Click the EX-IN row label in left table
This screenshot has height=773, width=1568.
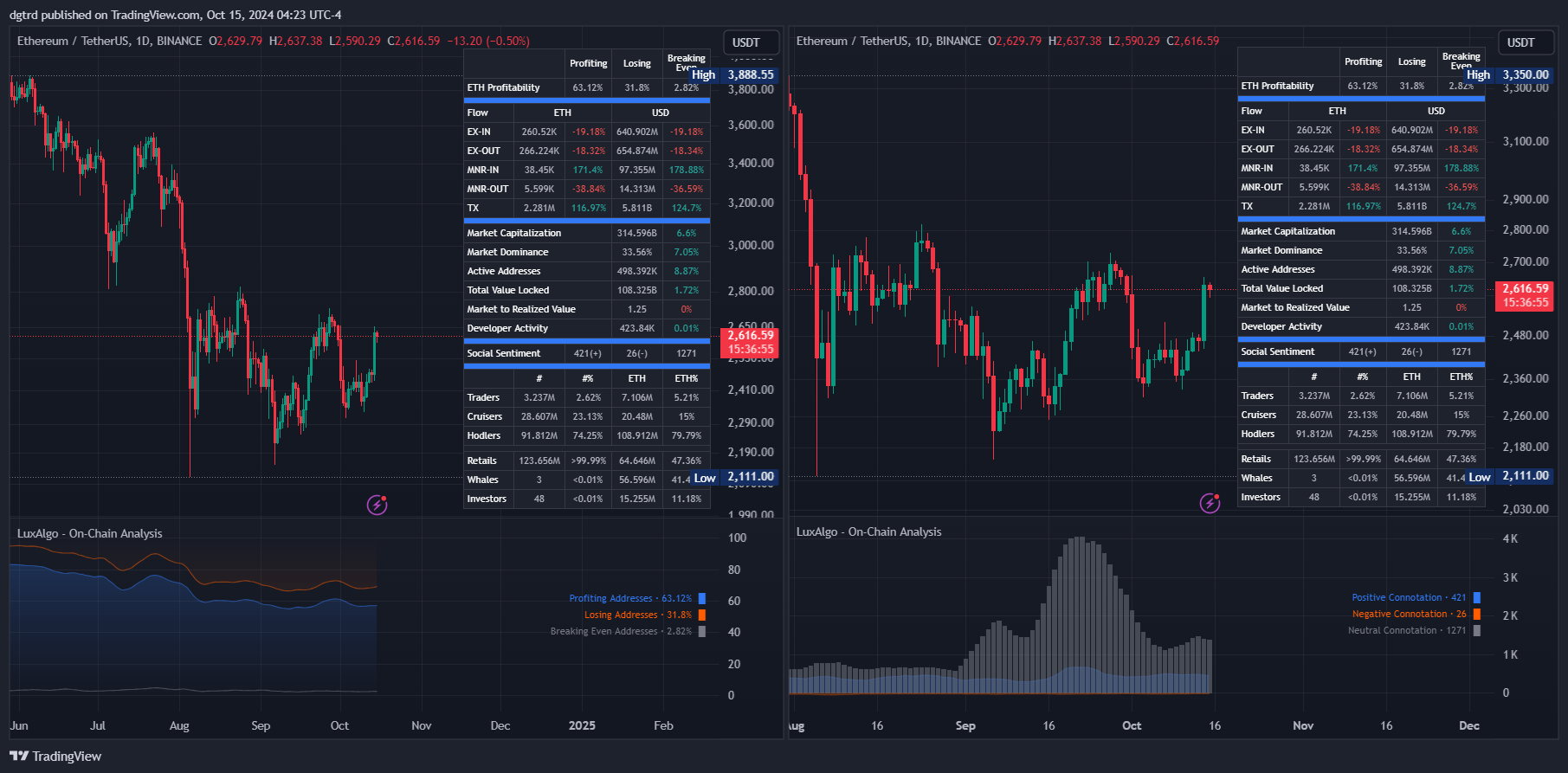479,132
